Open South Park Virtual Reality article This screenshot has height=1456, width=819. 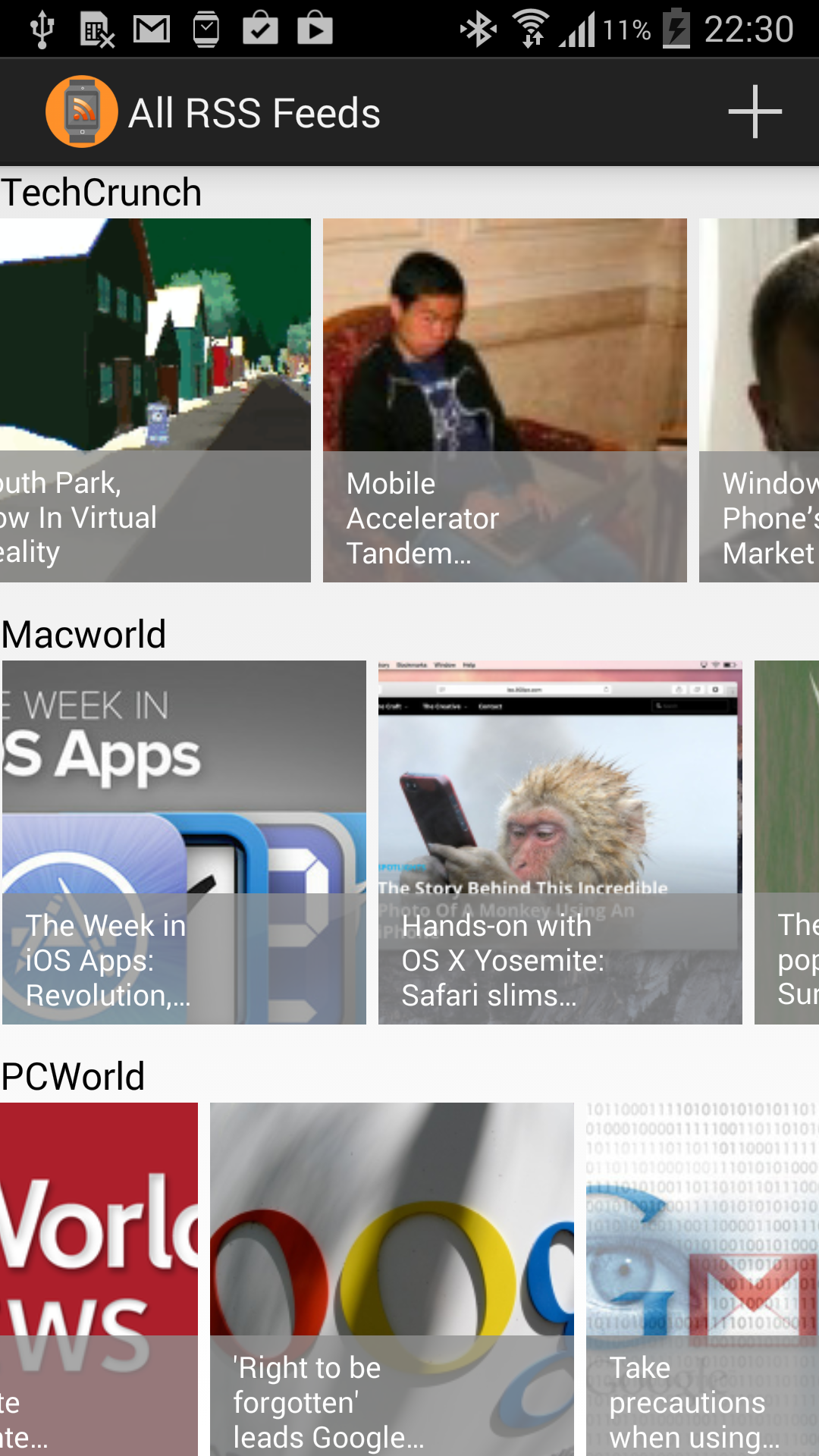click(155, 400)
